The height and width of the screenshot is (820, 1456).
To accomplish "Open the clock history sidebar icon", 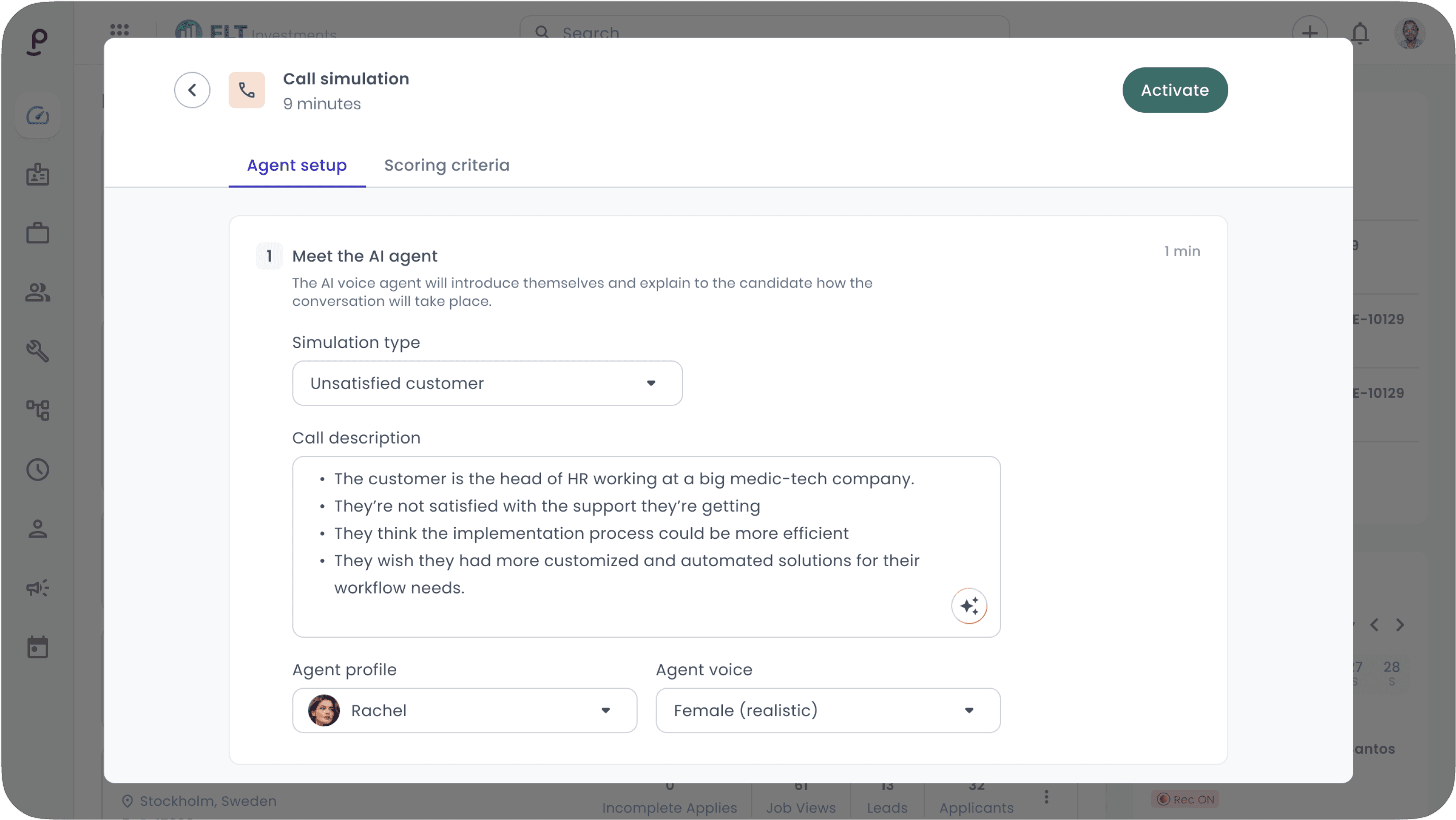I will pyautogui.click(x=38, y=469).
